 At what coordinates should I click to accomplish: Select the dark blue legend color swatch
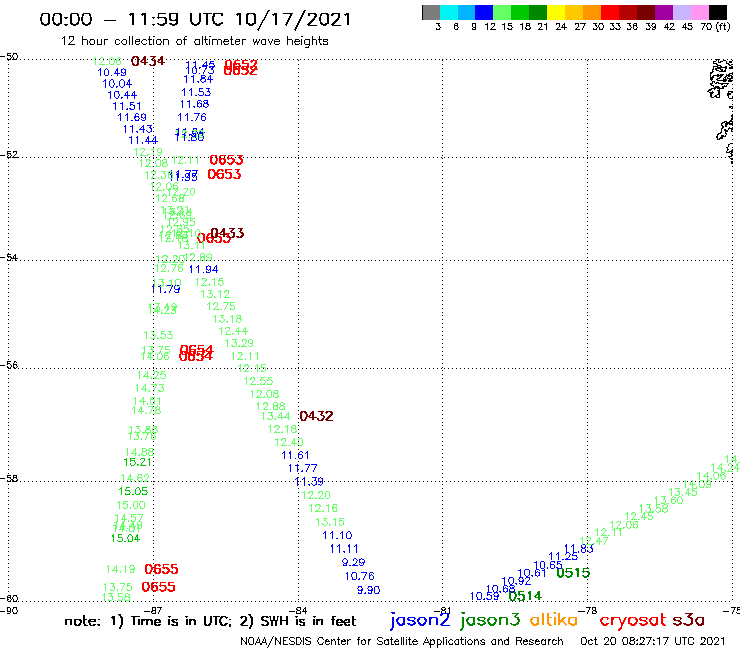coord(484,12)
